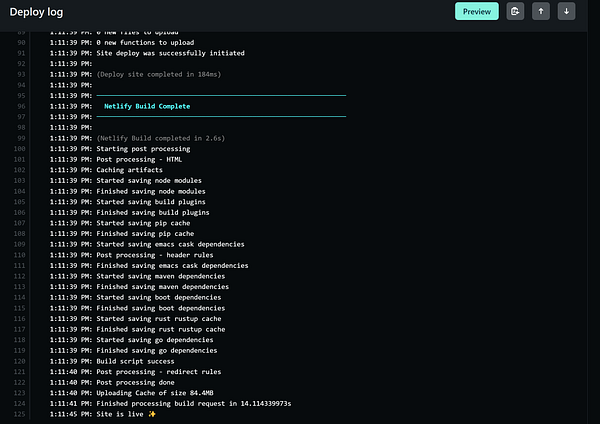
Task: Open the deploy Preview button
Action: (x=476, y=11)
